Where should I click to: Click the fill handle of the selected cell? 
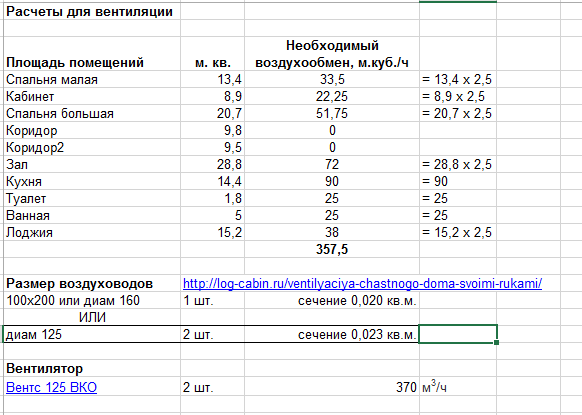pyautogui.click(x=497, y=342)
